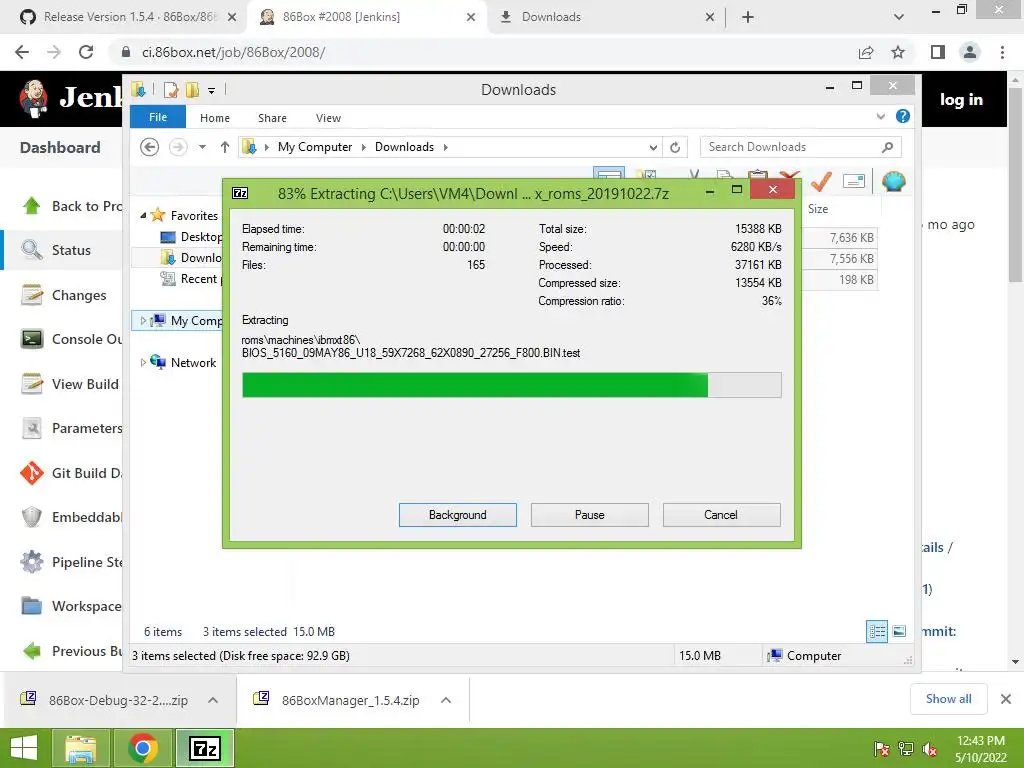
Task: Open Chrome tab search chevron
Action: coord(899,17)
